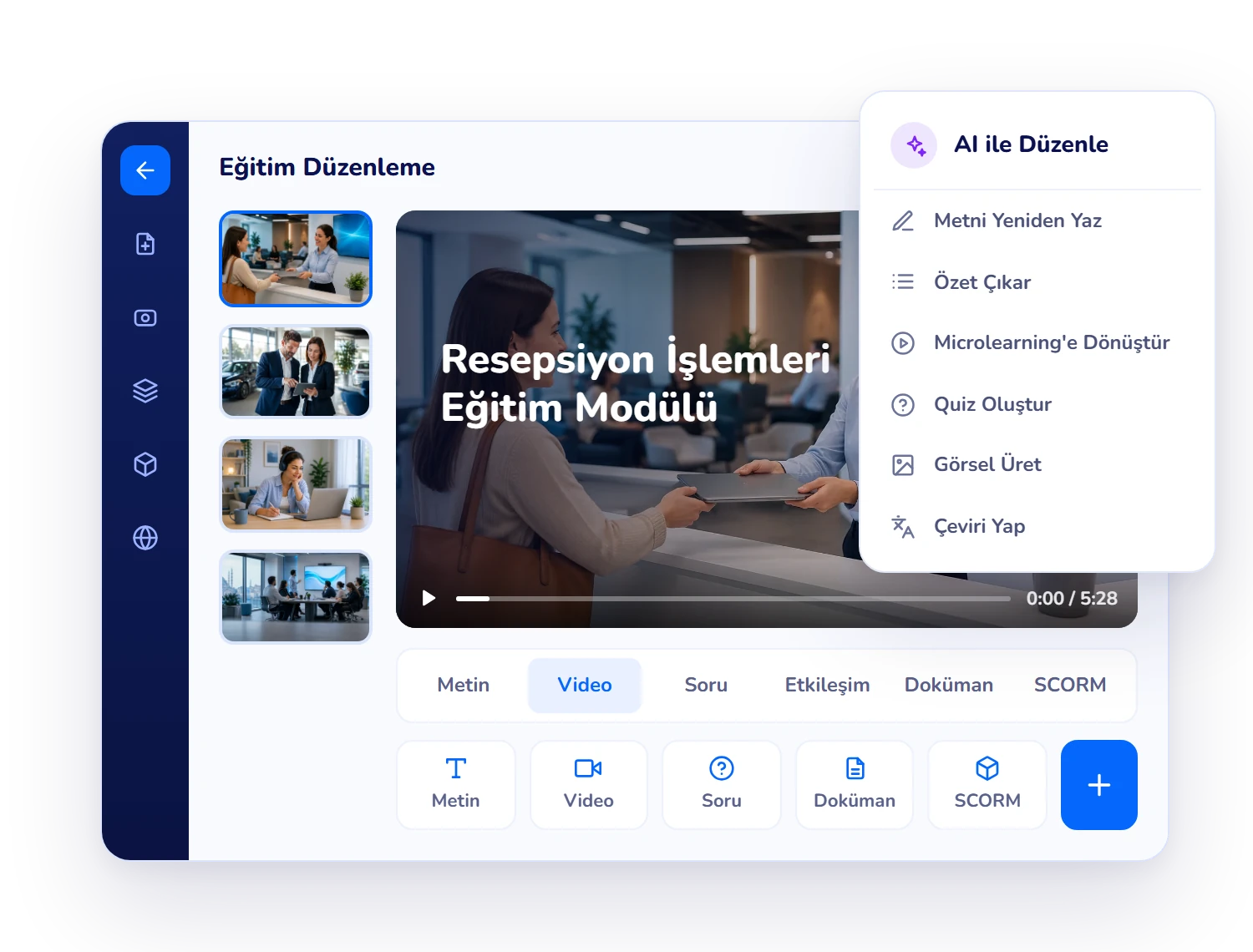
Task: Open the add document sidebar icon
Action: pyautogui.click(x=145, y=244)
